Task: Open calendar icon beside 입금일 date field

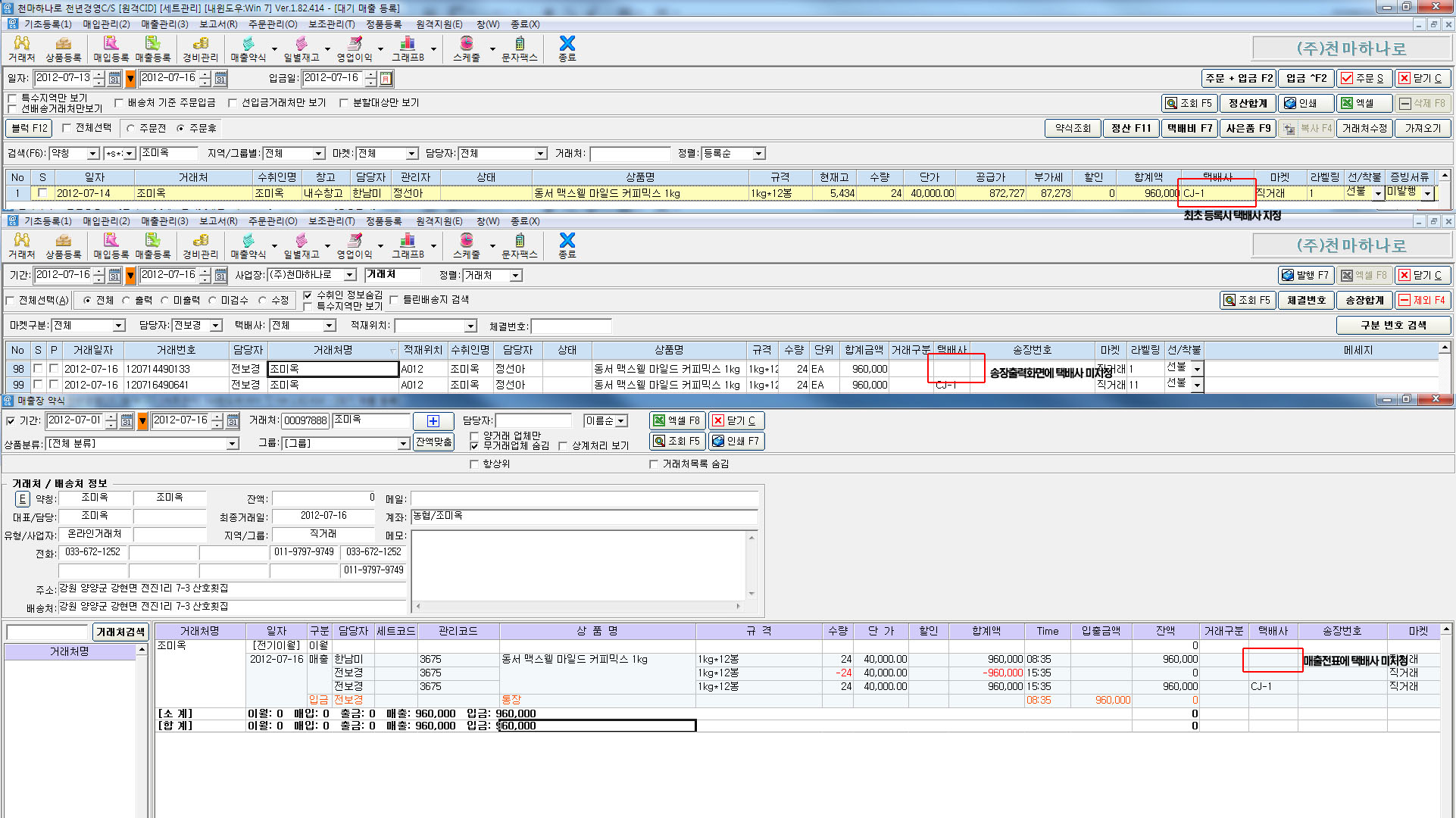Action: [386, 78]
